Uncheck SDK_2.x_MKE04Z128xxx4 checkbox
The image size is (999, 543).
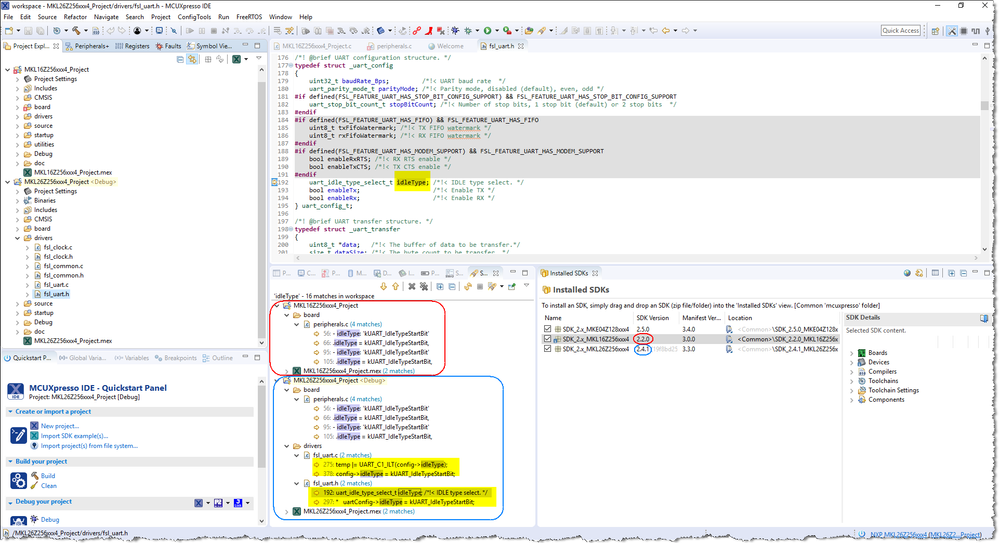(547, 329)
